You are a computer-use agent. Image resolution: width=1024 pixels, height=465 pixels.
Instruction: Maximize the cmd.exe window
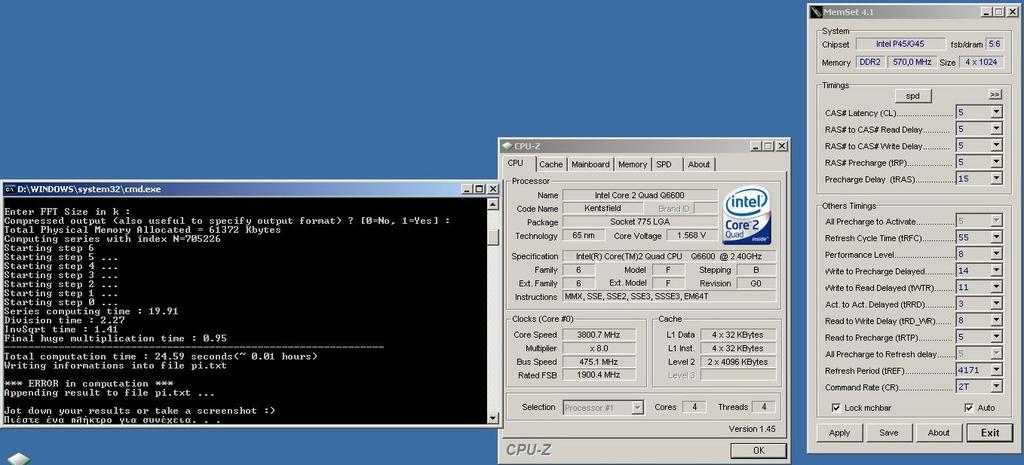479,189
